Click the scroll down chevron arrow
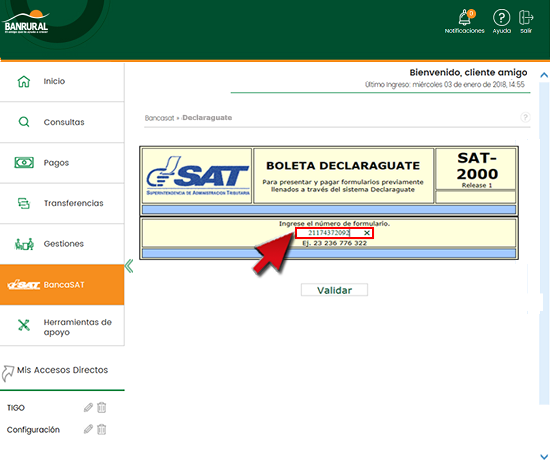 tap(544, 457)
